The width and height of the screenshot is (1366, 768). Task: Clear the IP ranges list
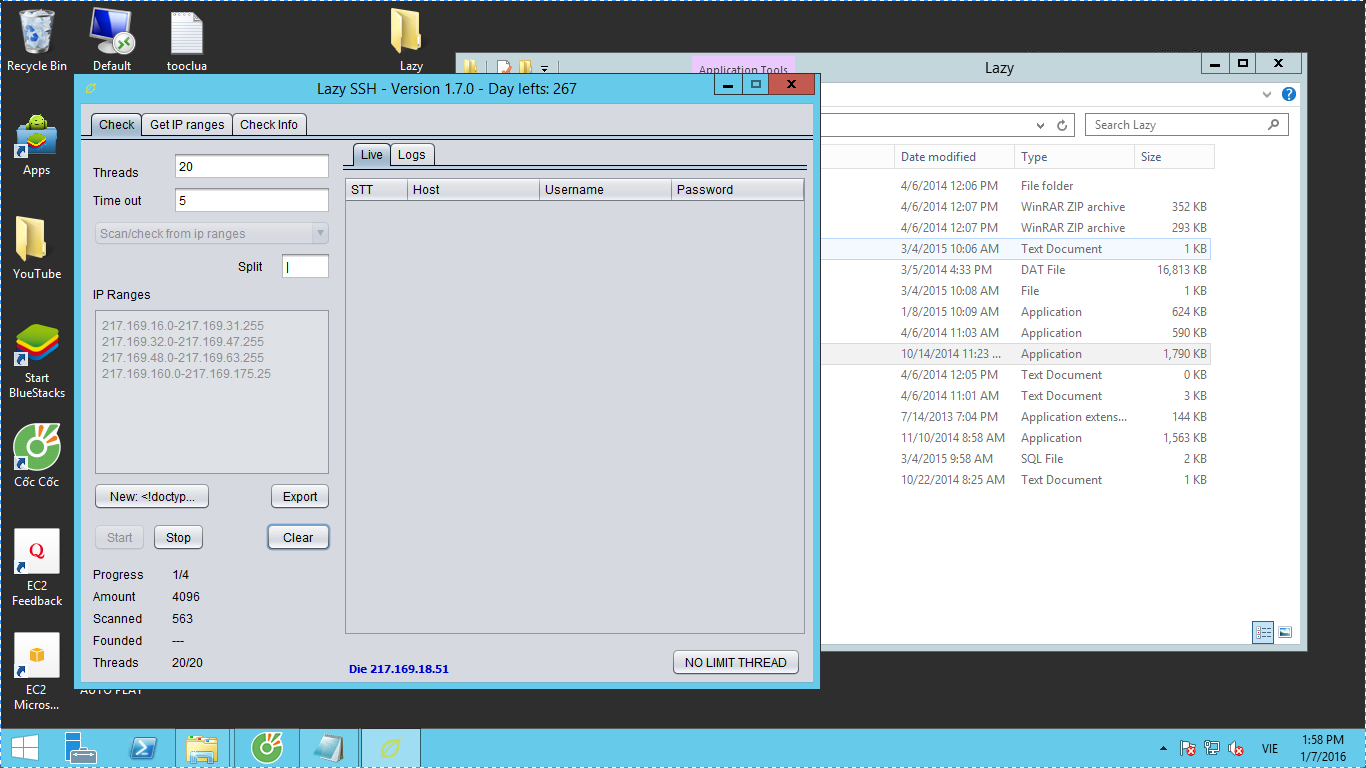click(x=298, y=537)
